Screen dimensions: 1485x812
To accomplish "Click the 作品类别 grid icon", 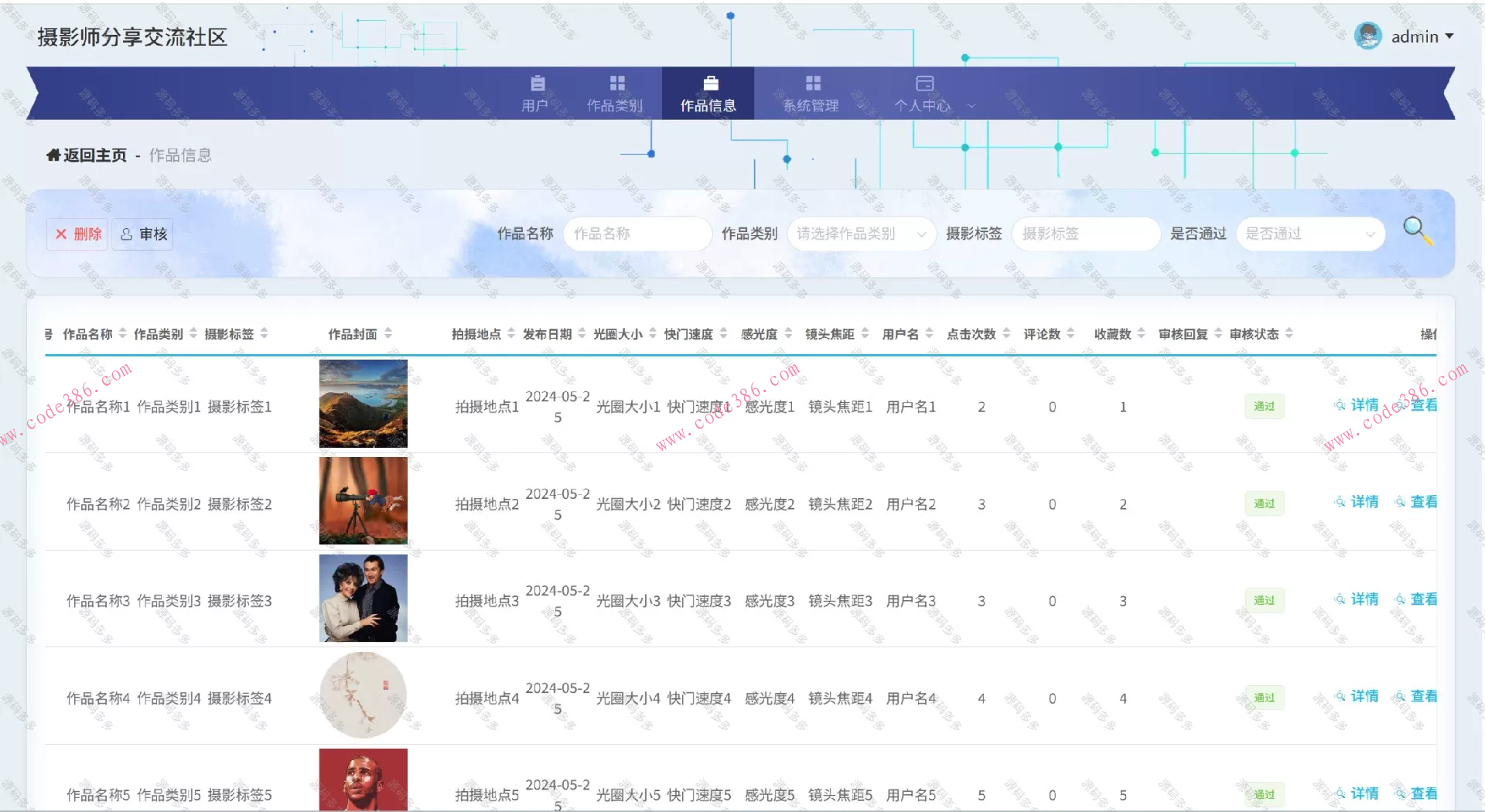I will point(616,84).
